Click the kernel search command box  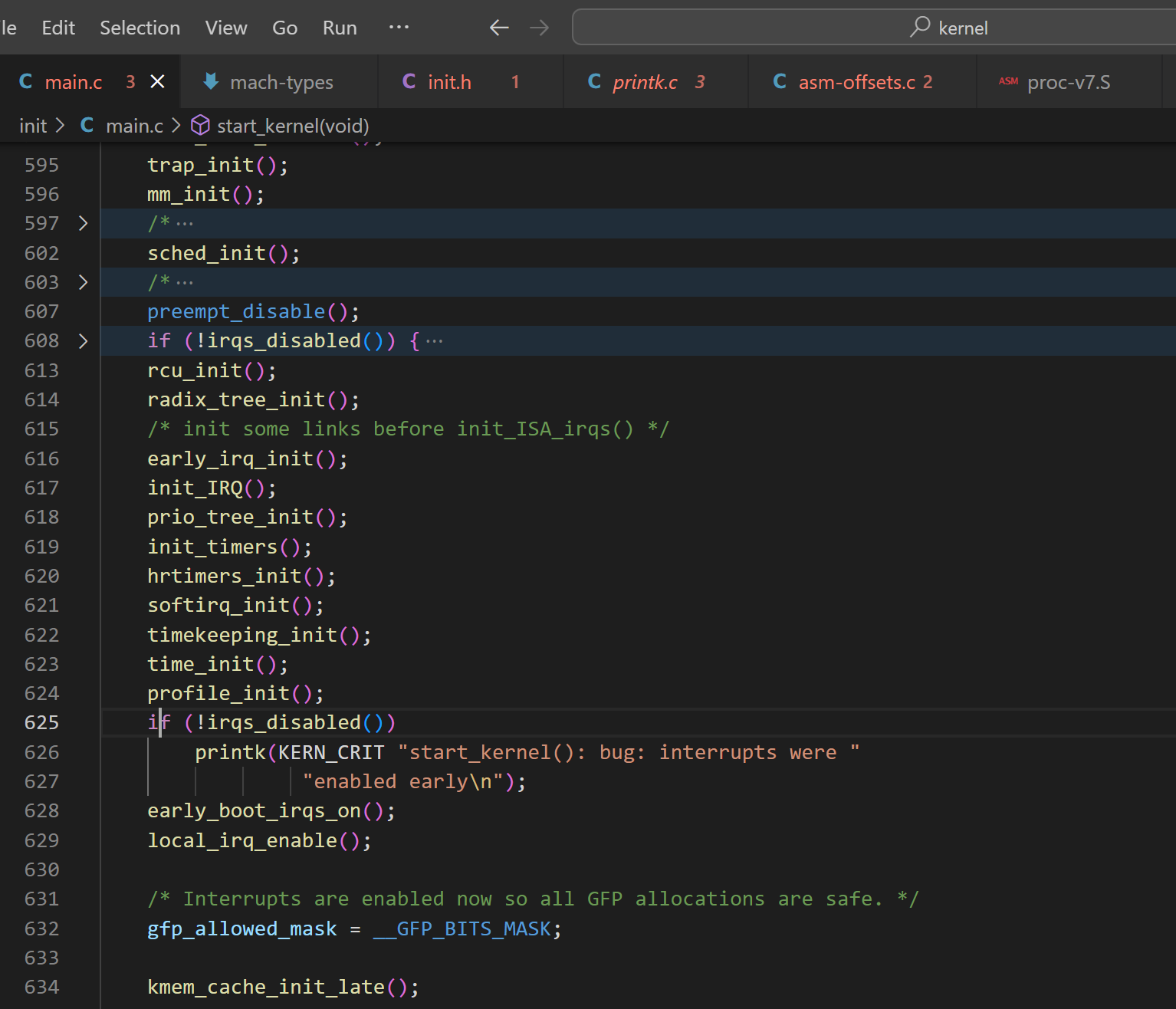pyautogui.click(x=874, y=28)
